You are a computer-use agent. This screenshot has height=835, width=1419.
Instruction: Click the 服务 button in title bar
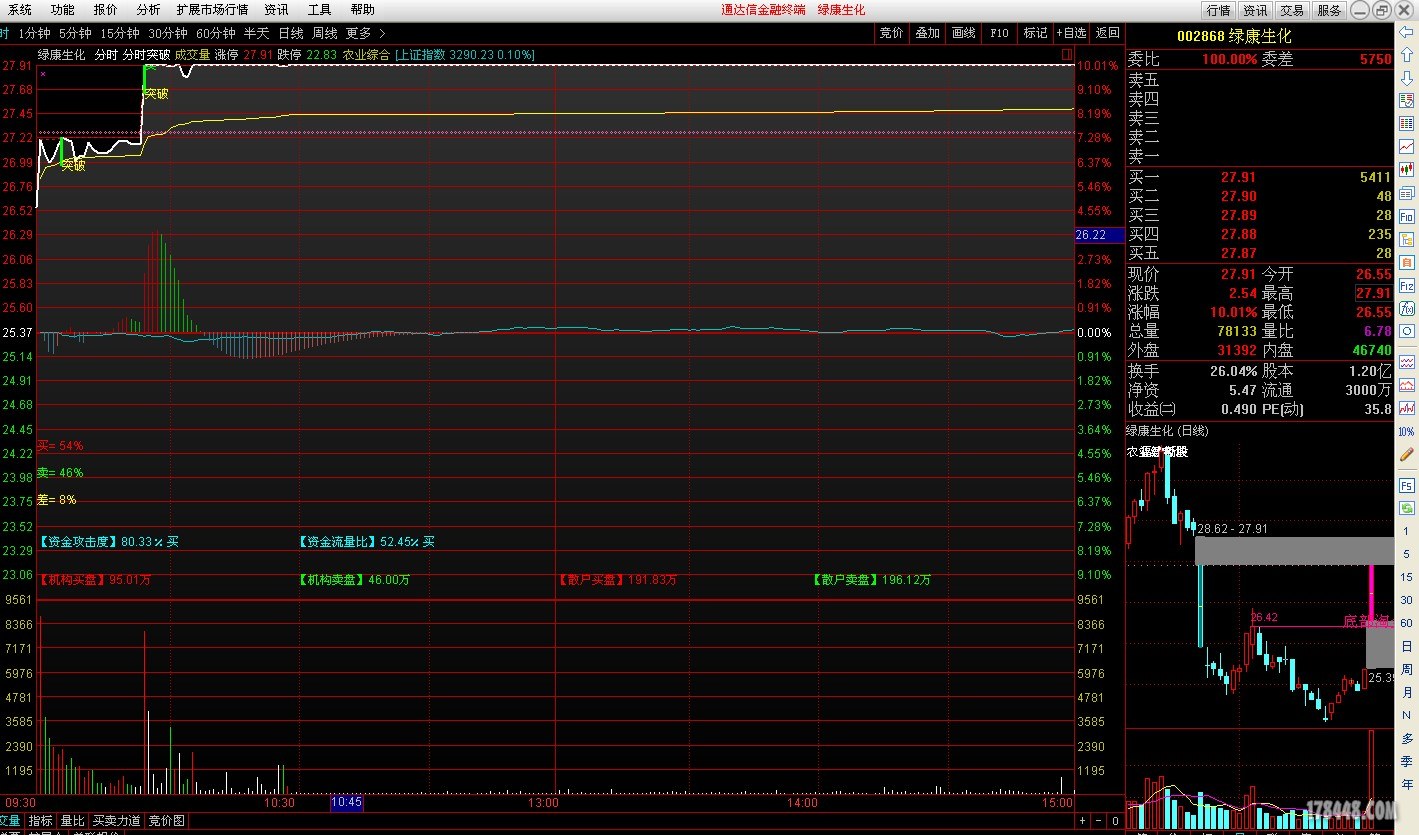coord(1329,10)
